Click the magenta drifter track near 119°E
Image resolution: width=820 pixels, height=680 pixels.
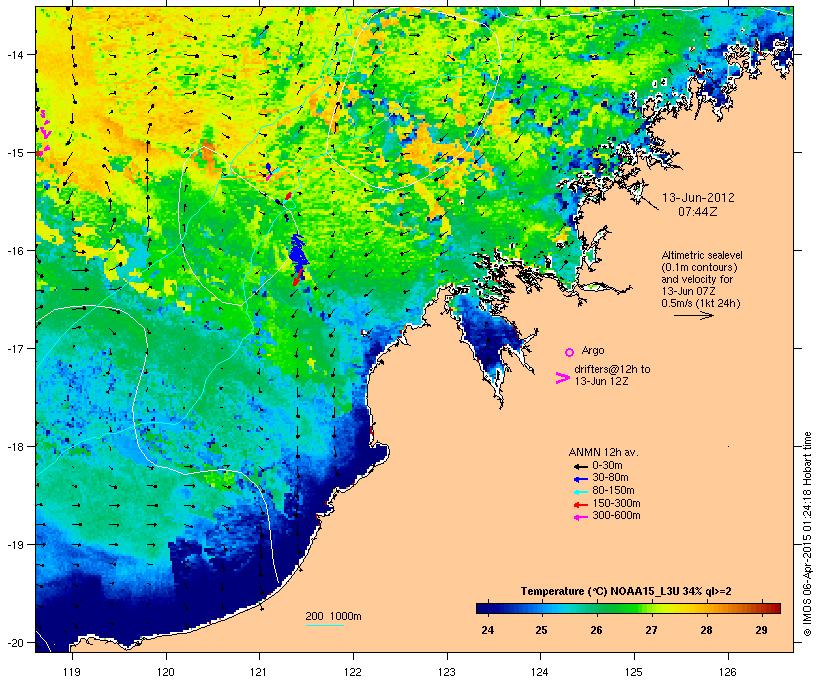point(45,132)
